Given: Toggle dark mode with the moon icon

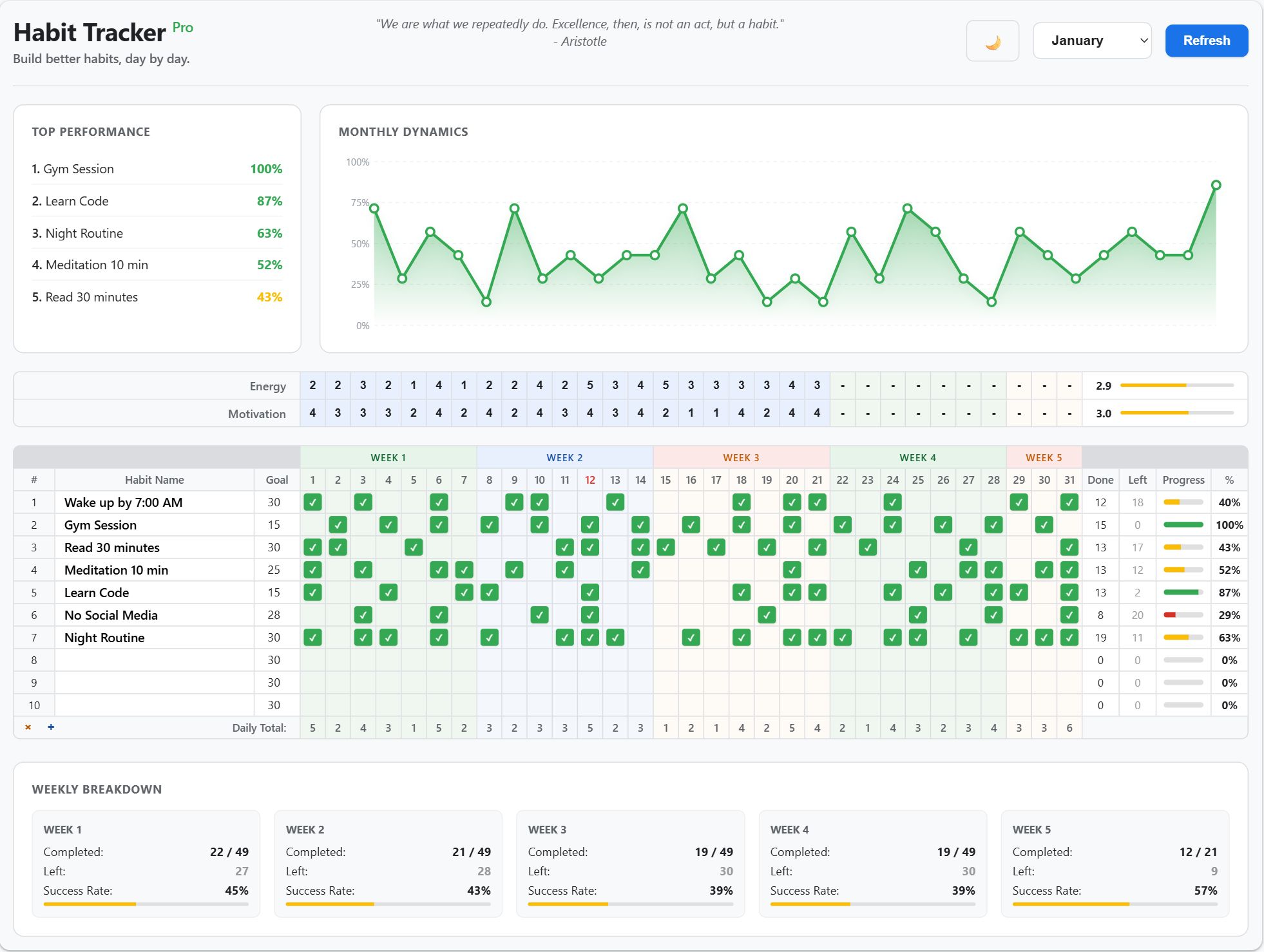Looking at the screenshot, I should 992,41.
